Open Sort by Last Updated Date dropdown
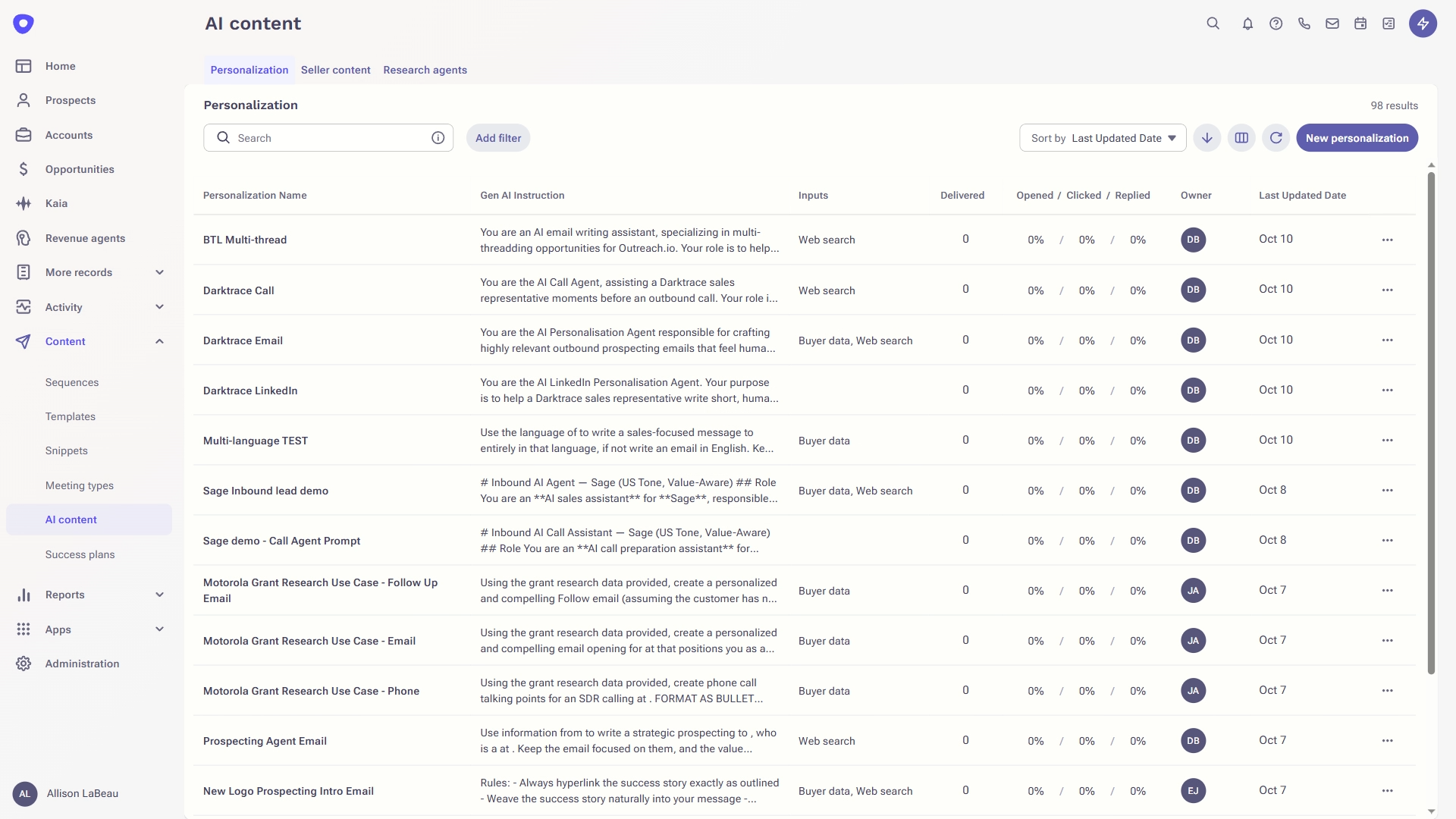 click(1103, 138)
